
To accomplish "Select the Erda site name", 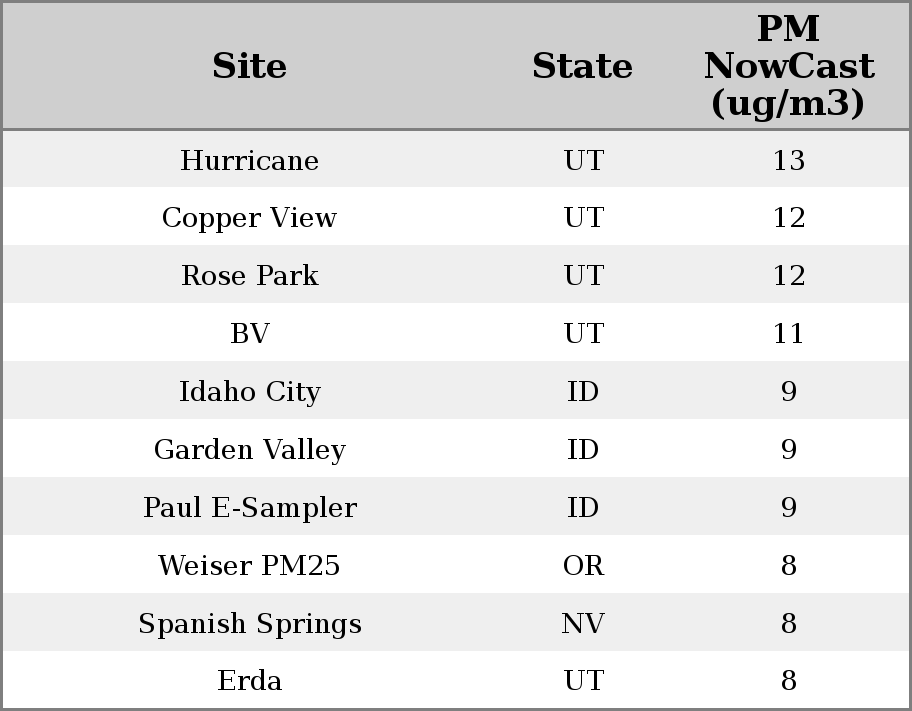I will pos(249,681).
